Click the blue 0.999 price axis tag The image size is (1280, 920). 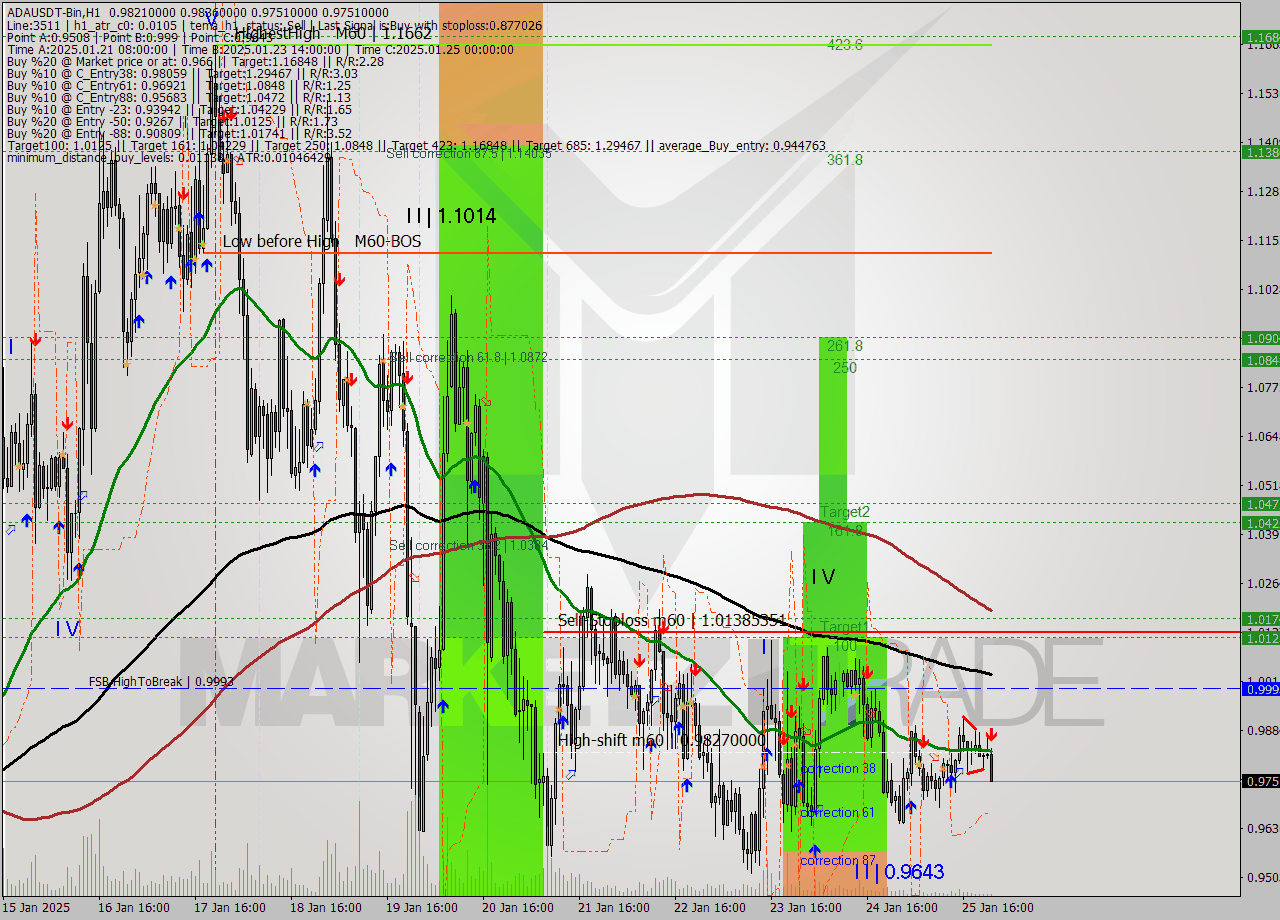(x=1260, y=689)
